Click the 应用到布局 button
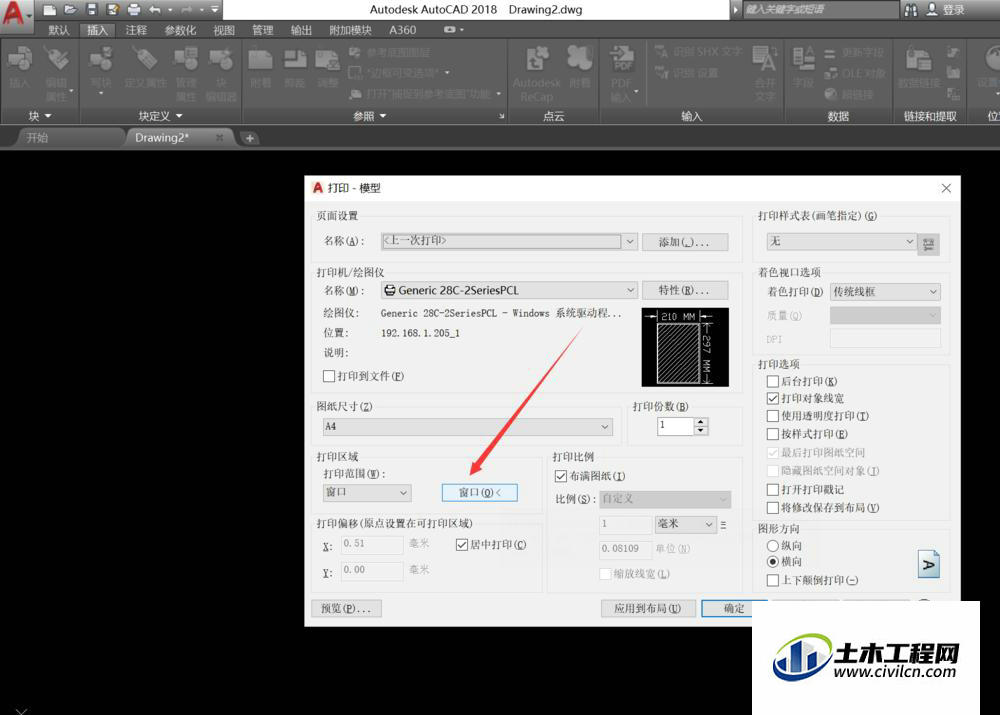1000x715 pixels. tap(647, 608)
